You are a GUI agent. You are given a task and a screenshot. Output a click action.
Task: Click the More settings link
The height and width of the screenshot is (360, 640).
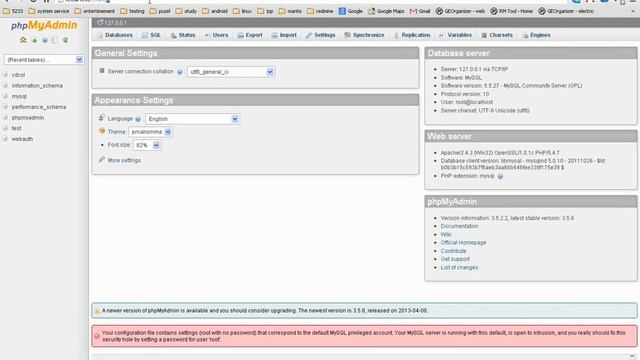click(x=124, y=160)
